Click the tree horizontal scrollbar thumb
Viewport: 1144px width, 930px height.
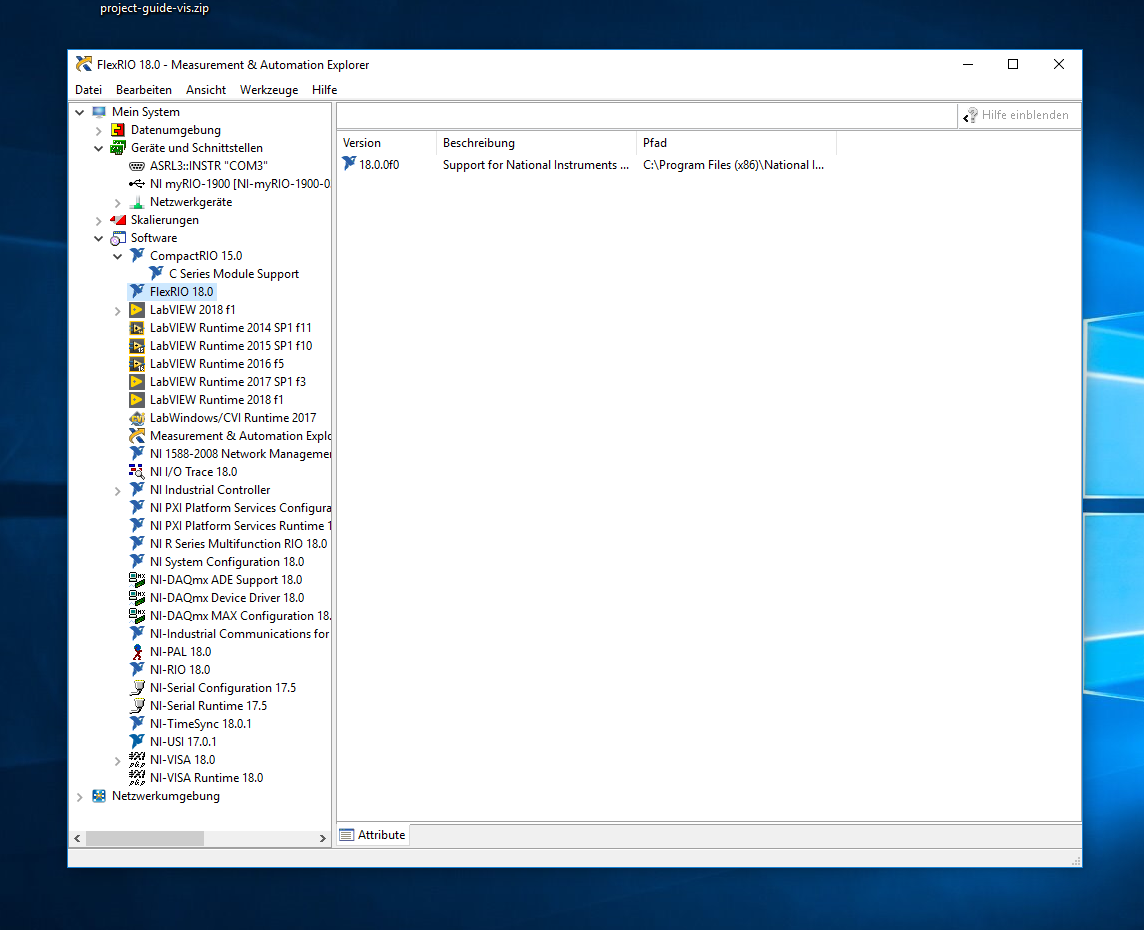(145, 839)
